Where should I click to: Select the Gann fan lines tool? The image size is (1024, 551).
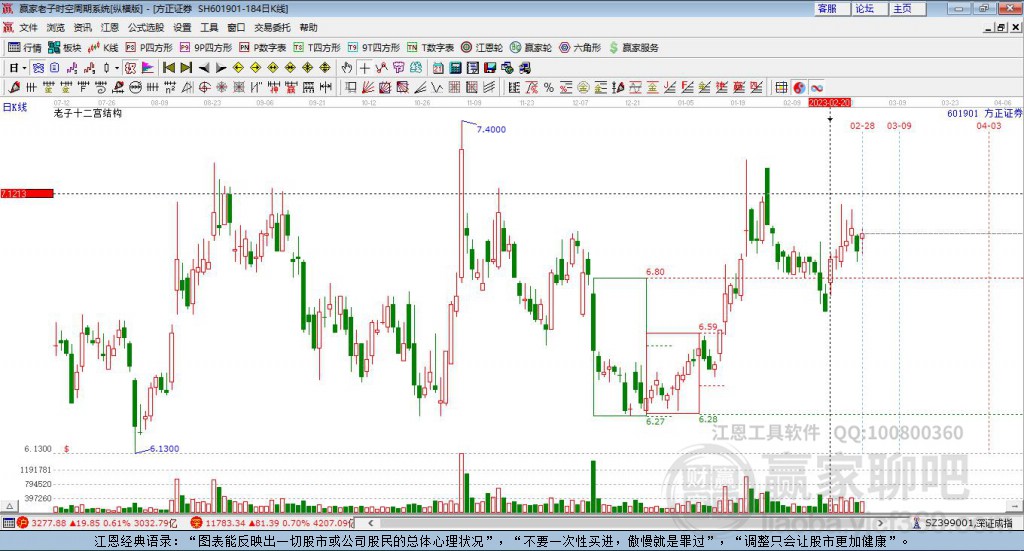tap(368, 87)
